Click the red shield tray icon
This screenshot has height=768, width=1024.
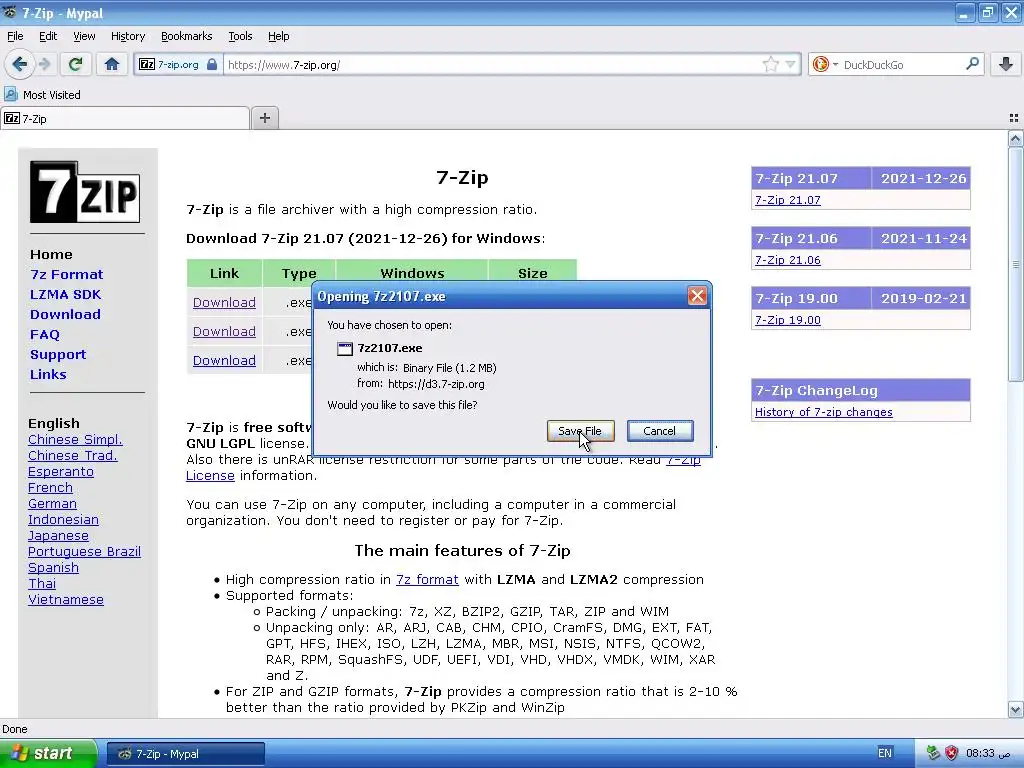click(x=952, y=753)
